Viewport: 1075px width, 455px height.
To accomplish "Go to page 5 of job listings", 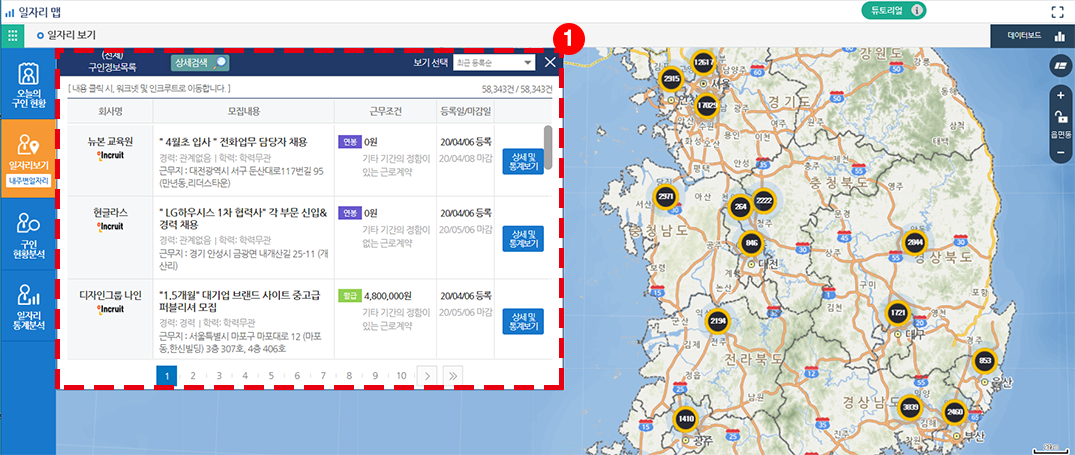I will coord(270,375).
